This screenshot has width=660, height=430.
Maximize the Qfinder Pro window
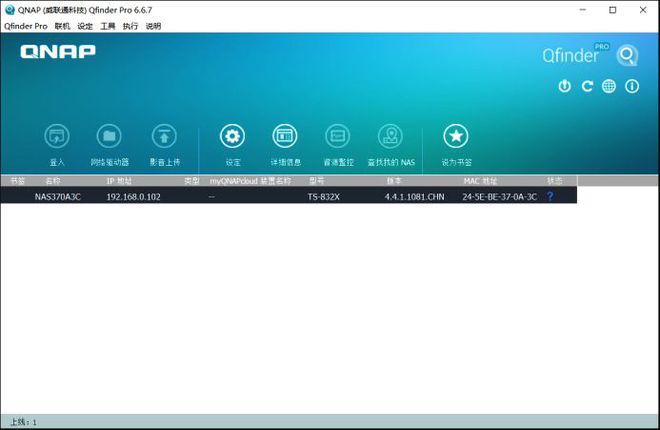(613, 10)
